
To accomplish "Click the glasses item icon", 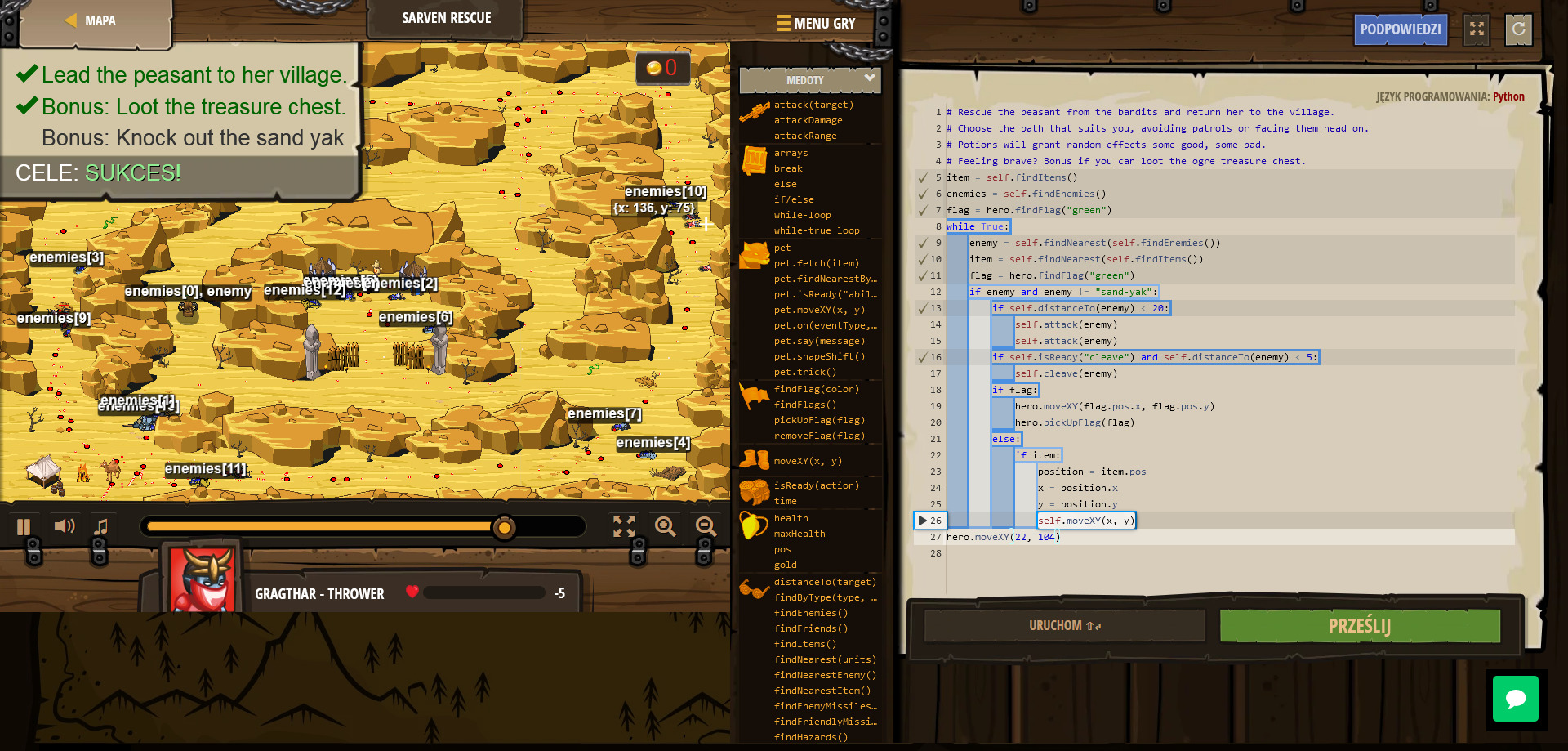I will click(x=755, y=588).
